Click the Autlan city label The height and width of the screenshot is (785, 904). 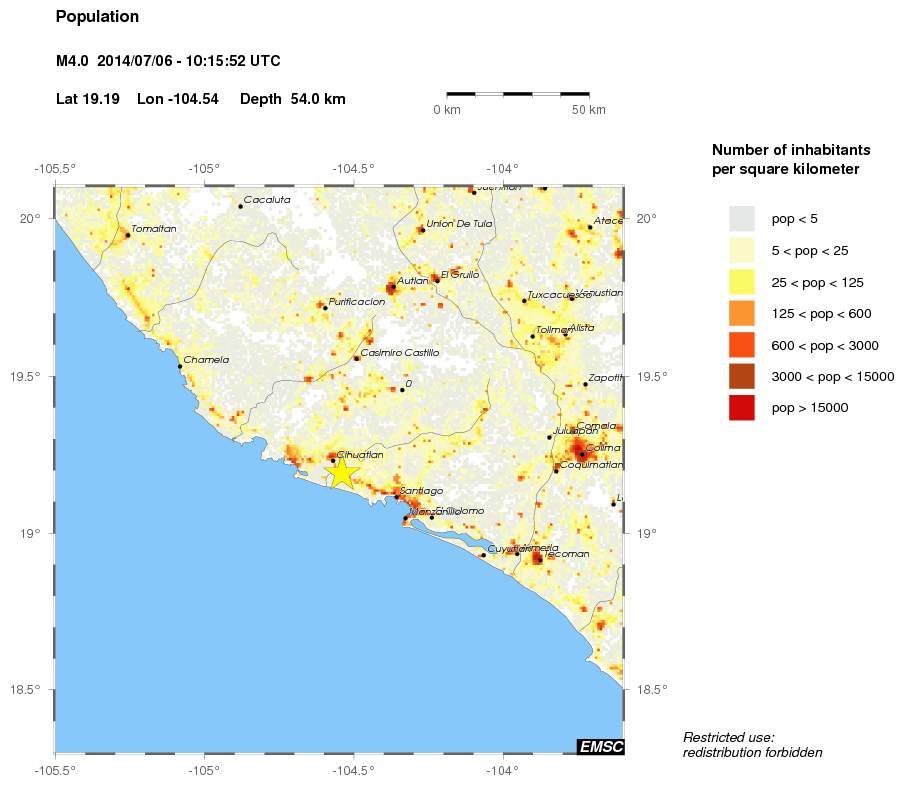click(x=413, y=281)
